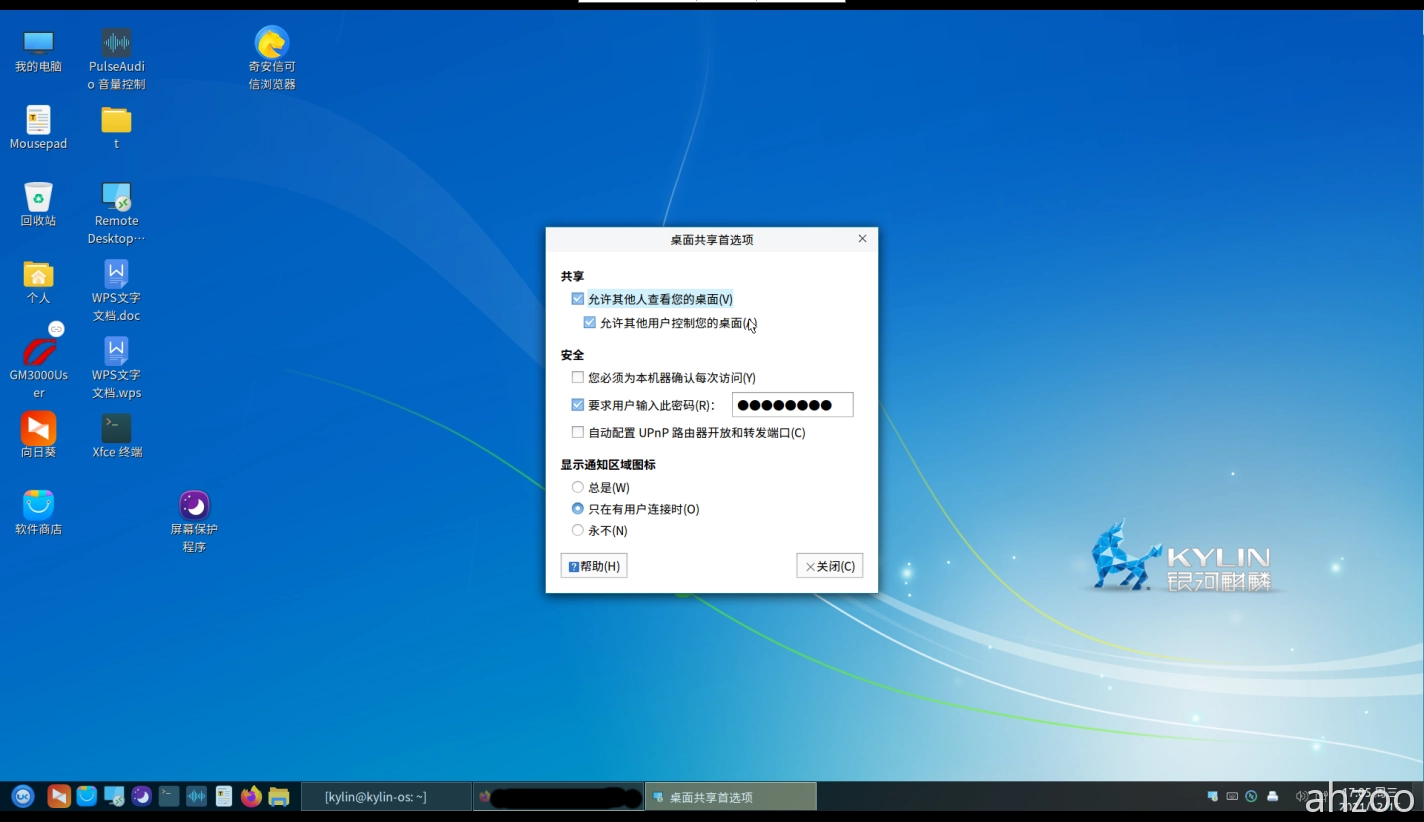Select the 永不(N) radio button
Viewport: 1424px width, 822px height.
click(577, 530)
